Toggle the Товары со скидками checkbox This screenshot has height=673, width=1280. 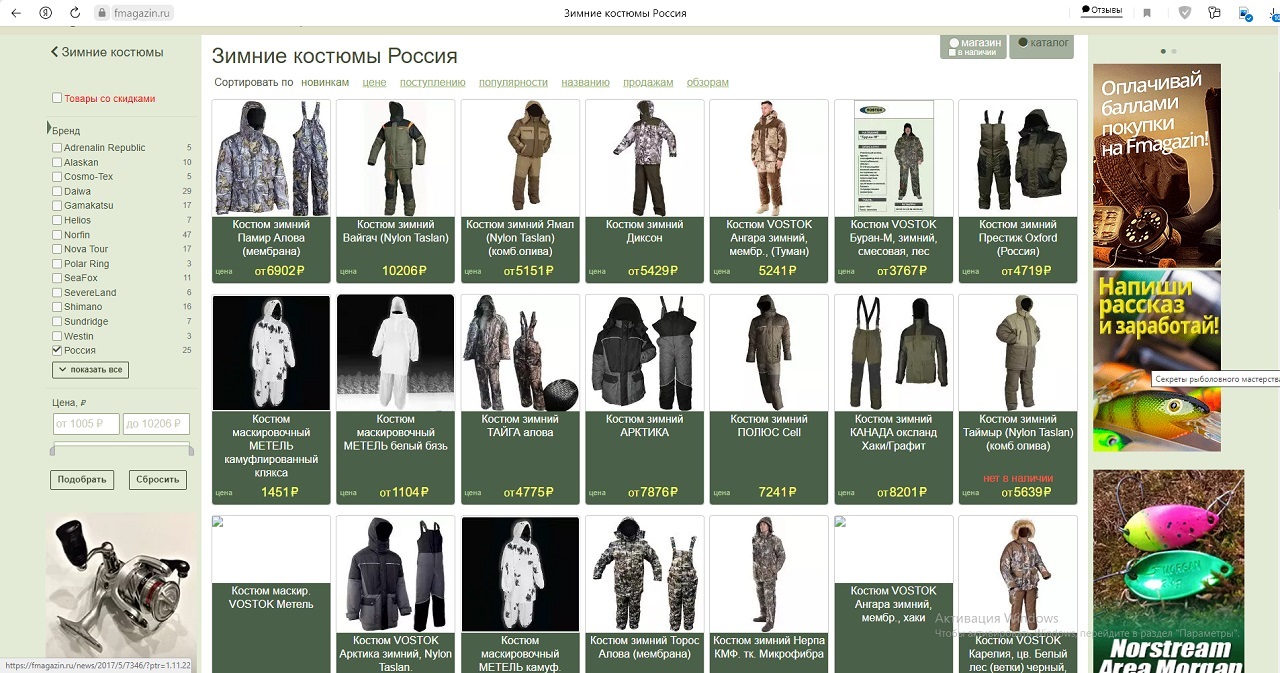pos(57,98)
